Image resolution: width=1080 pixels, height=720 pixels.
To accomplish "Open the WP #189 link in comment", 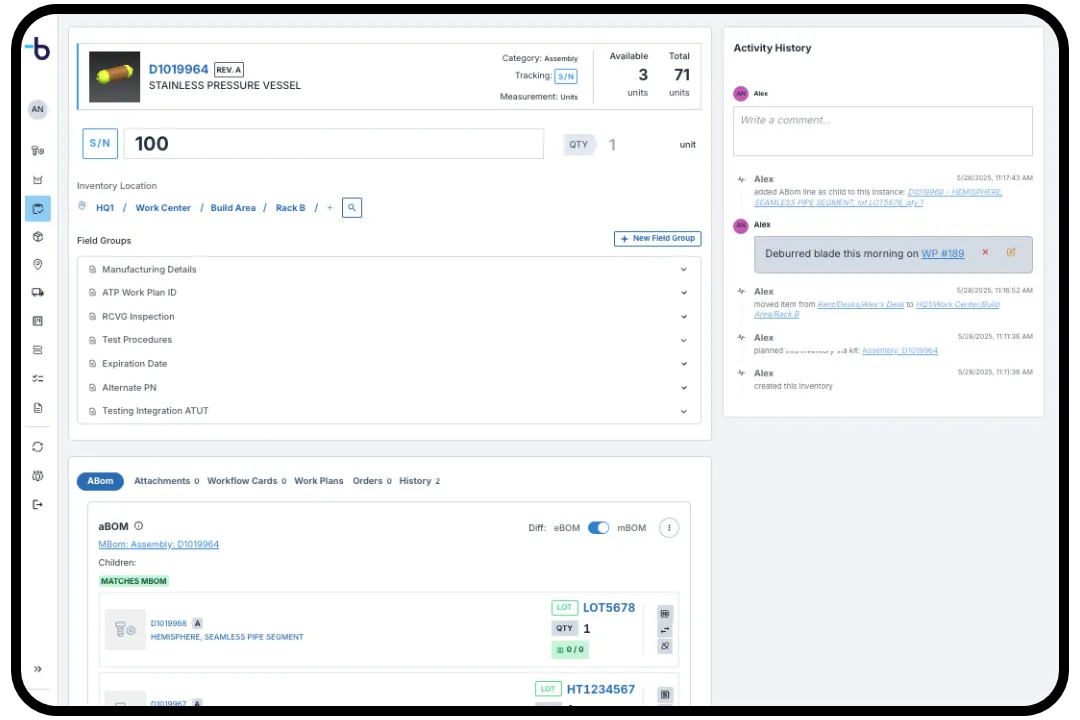I will 942,254.
